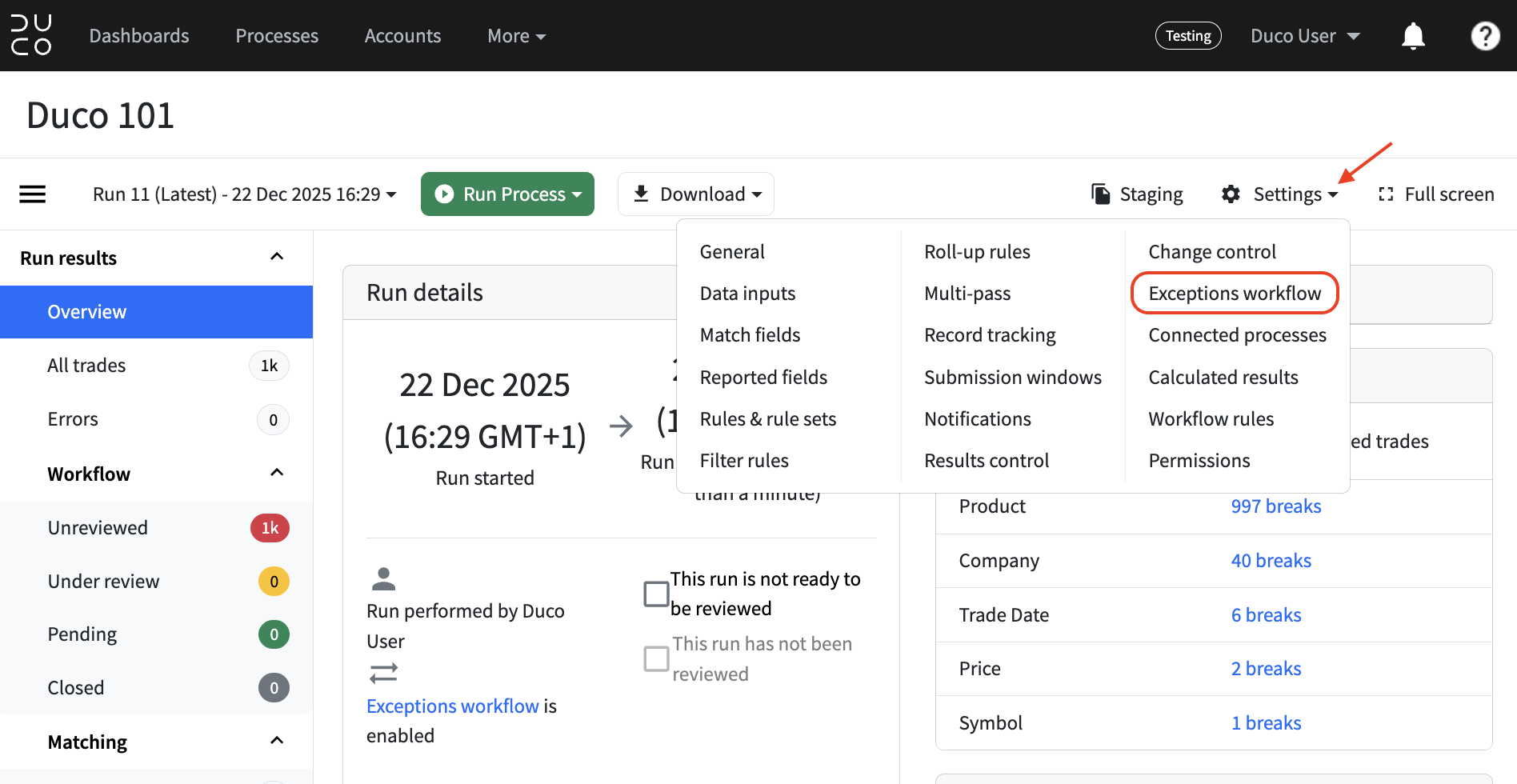
Task: Go to Processes
Action: [277, 36]
